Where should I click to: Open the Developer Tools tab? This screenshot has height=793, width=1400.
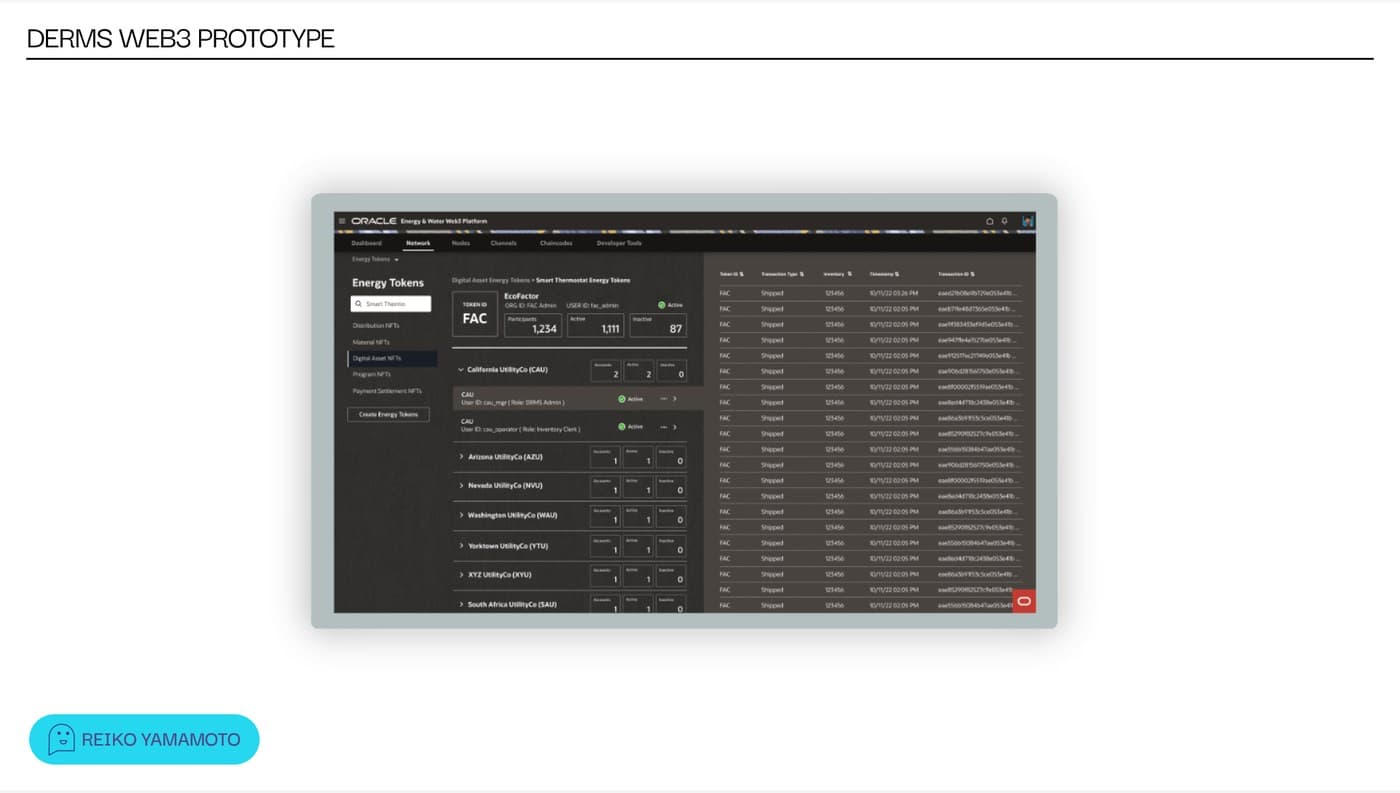point(619,243)
